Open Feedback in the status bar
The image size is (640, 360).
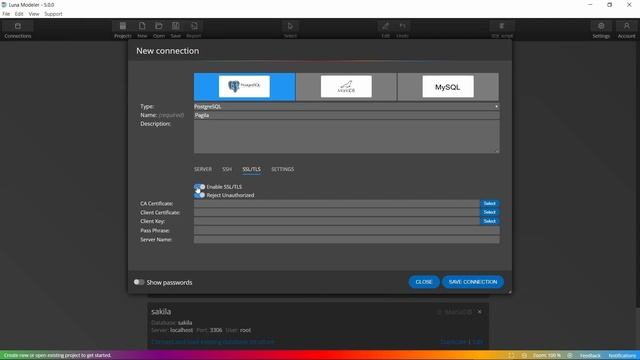[x=590, y=356]
